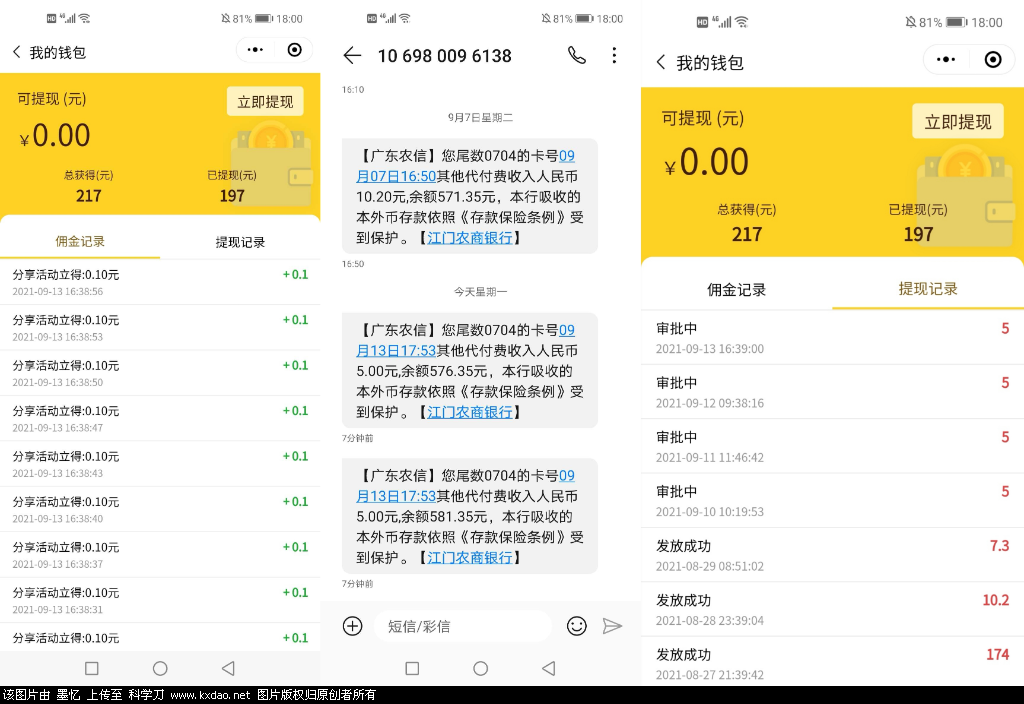Tap the phone call icon in SMS header

(x=577, y=55)
